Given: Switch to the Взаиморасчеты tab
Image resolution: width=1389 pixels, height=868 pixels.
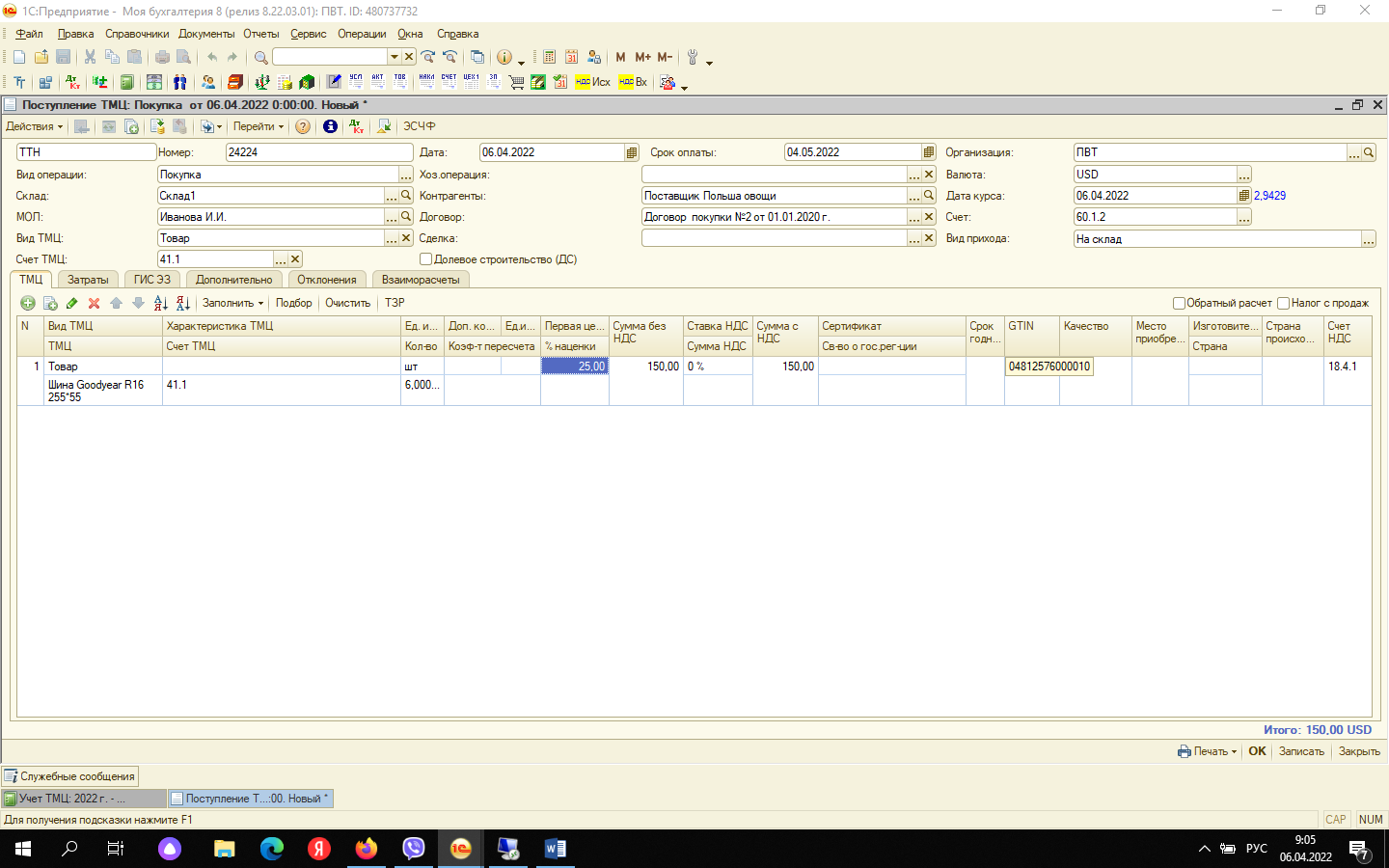Looking at the screenshot, I should click(421, 280).
